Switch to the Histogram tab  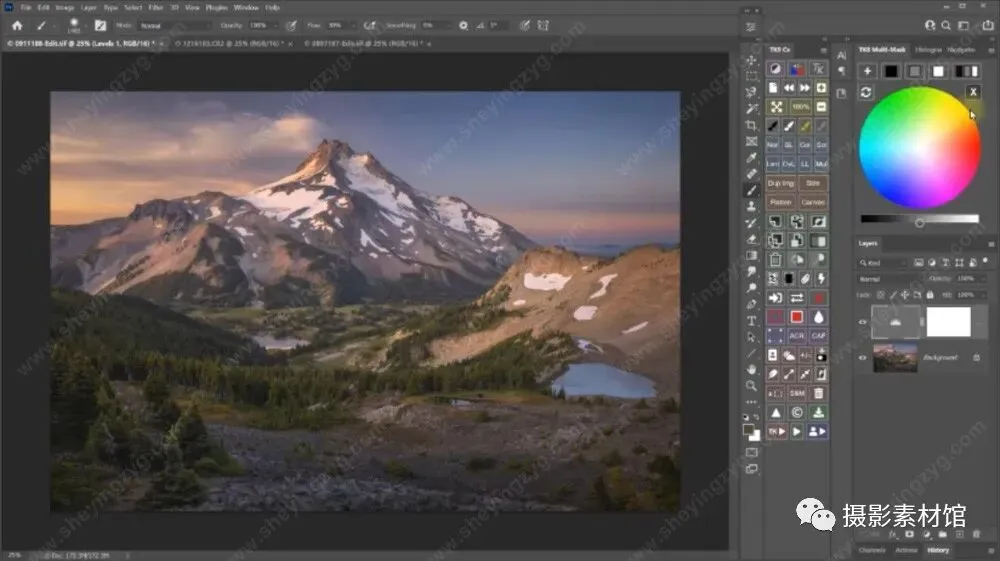point(928,50)
